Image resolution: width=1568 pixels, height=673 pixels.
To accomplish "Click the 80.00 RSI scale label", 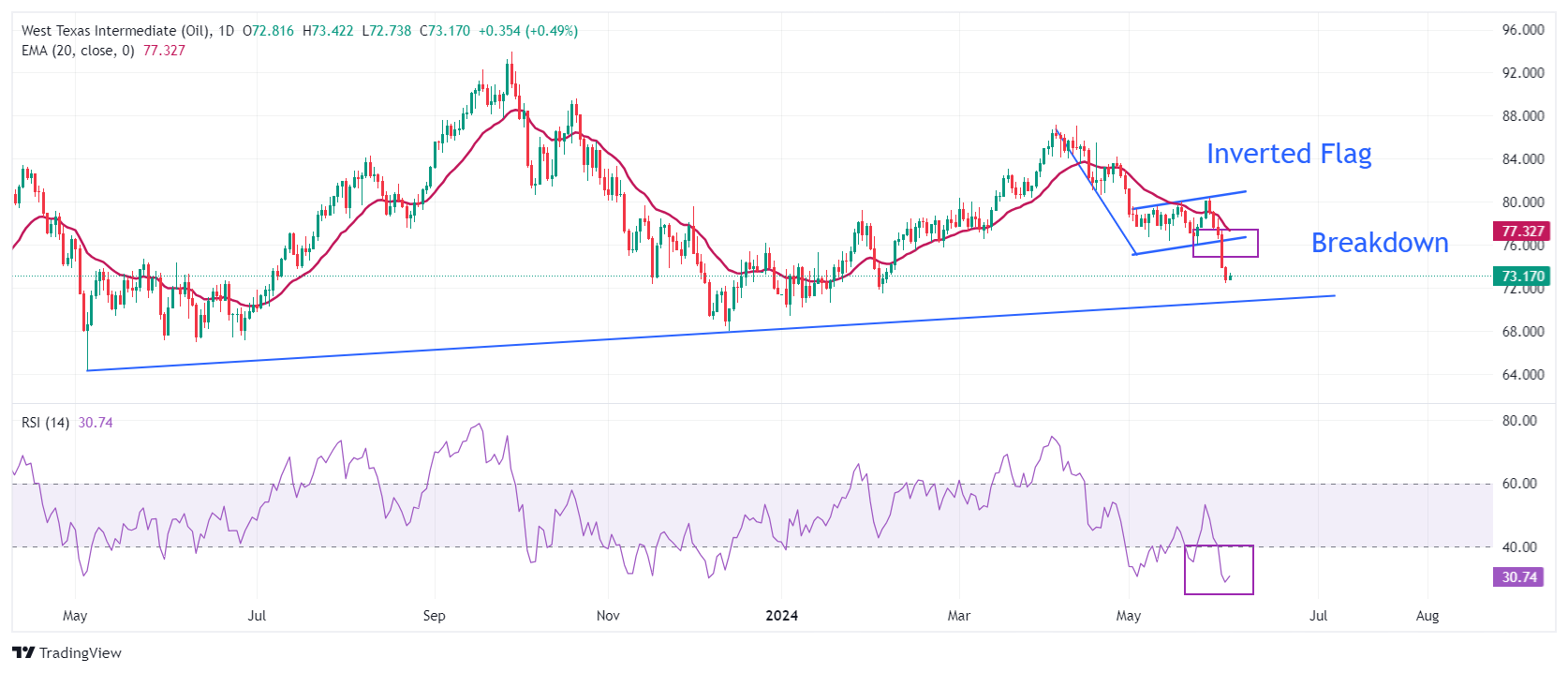I will click(1519, 421).
